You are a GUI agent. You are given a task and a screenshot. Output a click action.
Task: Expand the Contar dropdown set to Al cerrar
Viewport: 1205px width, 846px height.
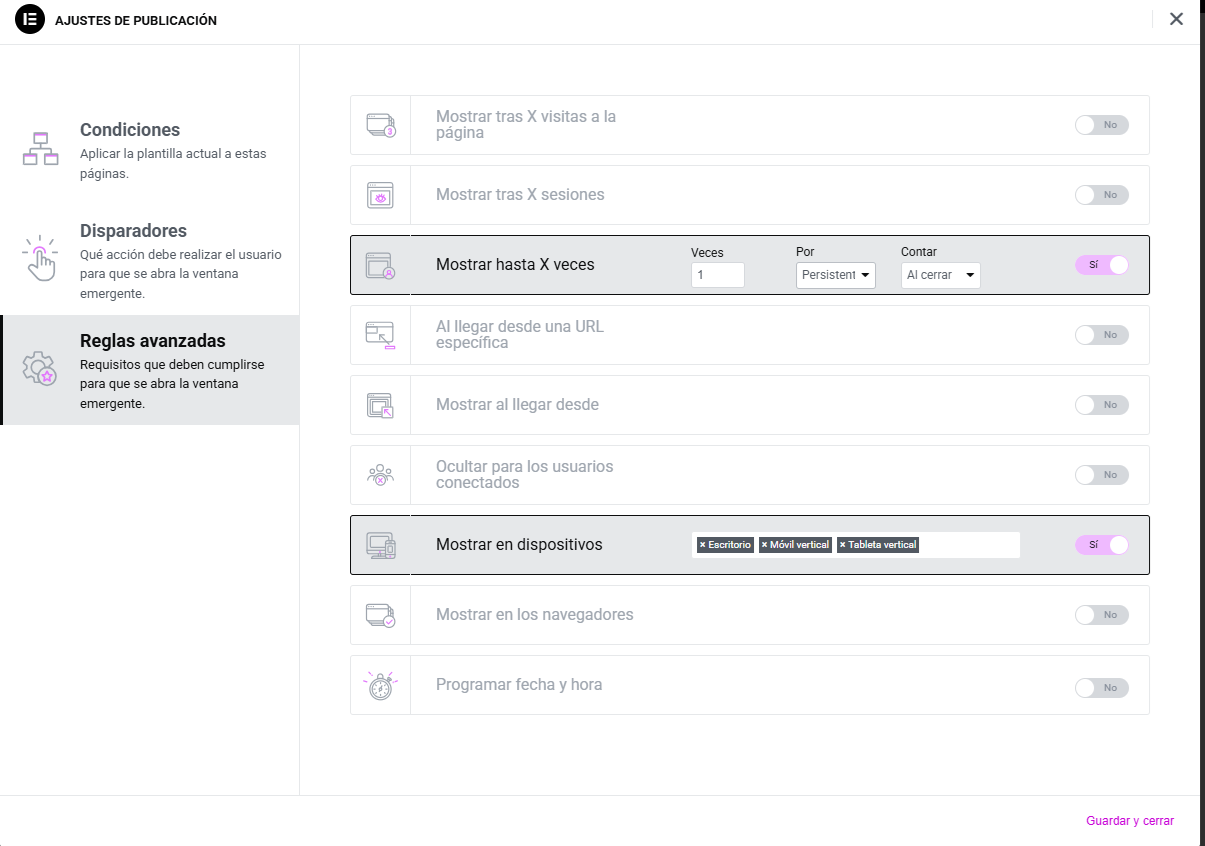(x=940, y=275)
